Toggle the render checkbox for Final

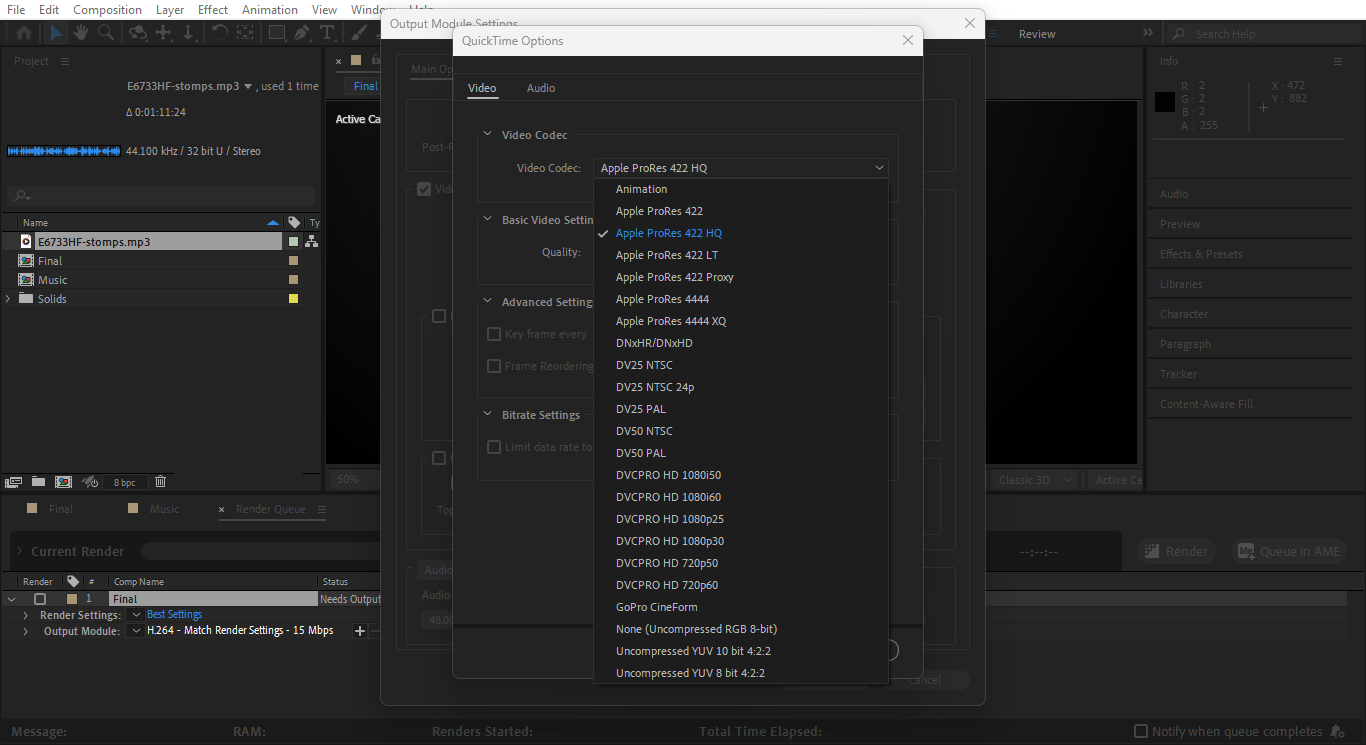coord(40,599)
